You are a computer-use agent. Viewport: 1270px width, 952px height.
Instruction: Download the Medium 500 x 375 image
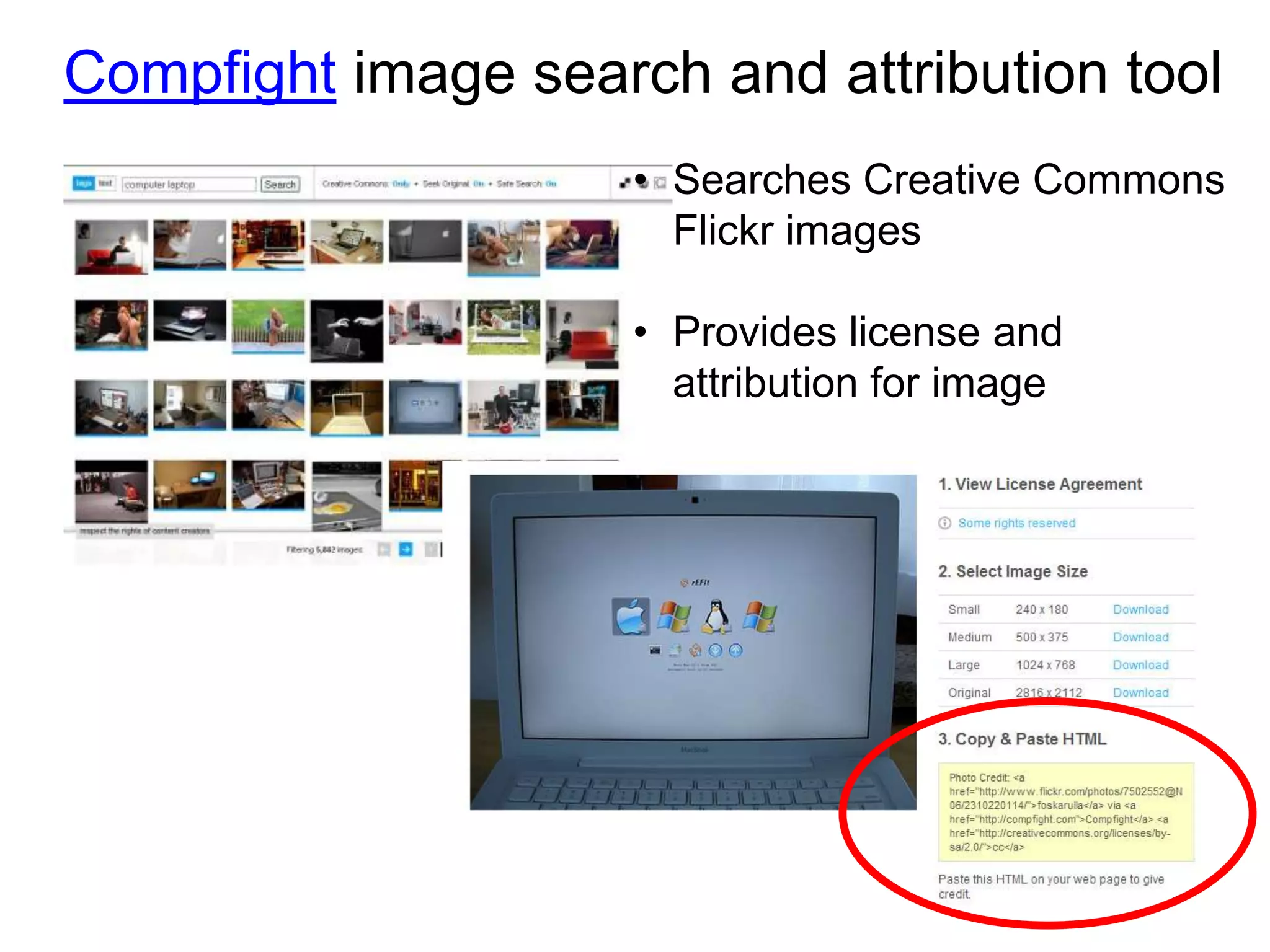[1140, 637]
